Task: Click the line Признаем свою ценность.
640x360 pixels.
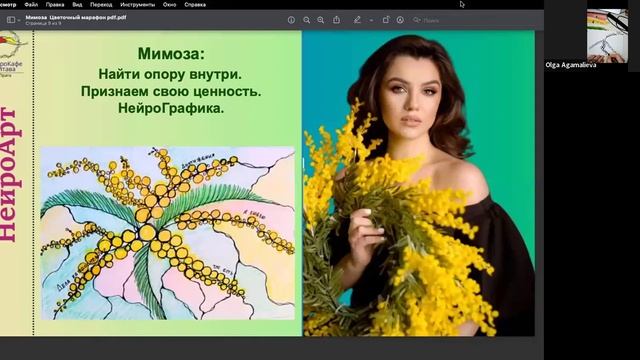Action: click(171, 91)
